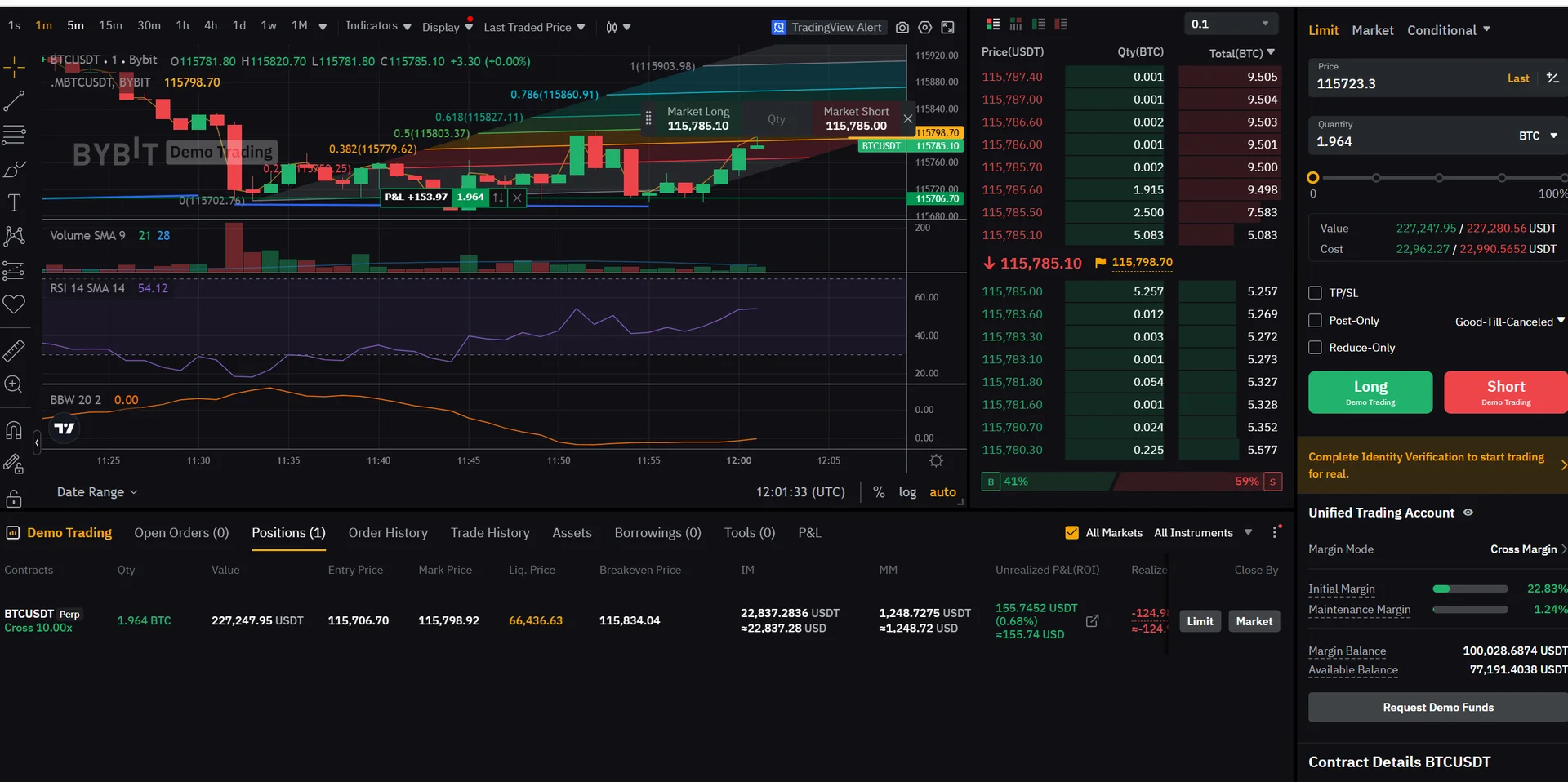This screenshot has height=782, width=1568.
Task: Enable the TP/SL checkbox
Action: [x=1315, y=293]
